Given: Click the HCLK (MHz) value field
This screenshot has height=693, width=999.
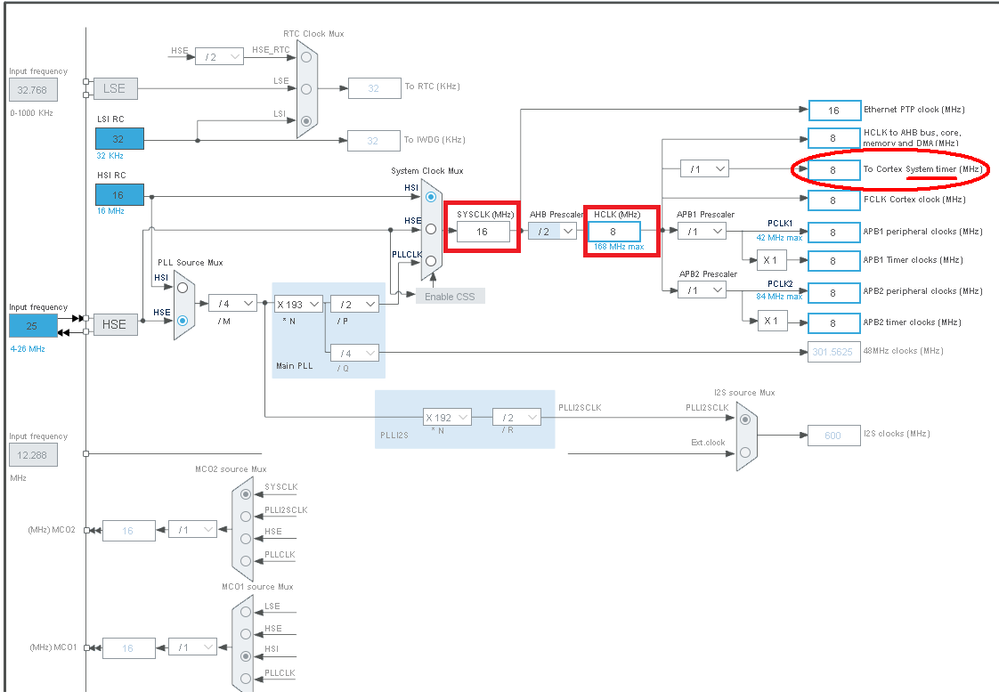Looking at the screenshot, I should pos(614,232).
